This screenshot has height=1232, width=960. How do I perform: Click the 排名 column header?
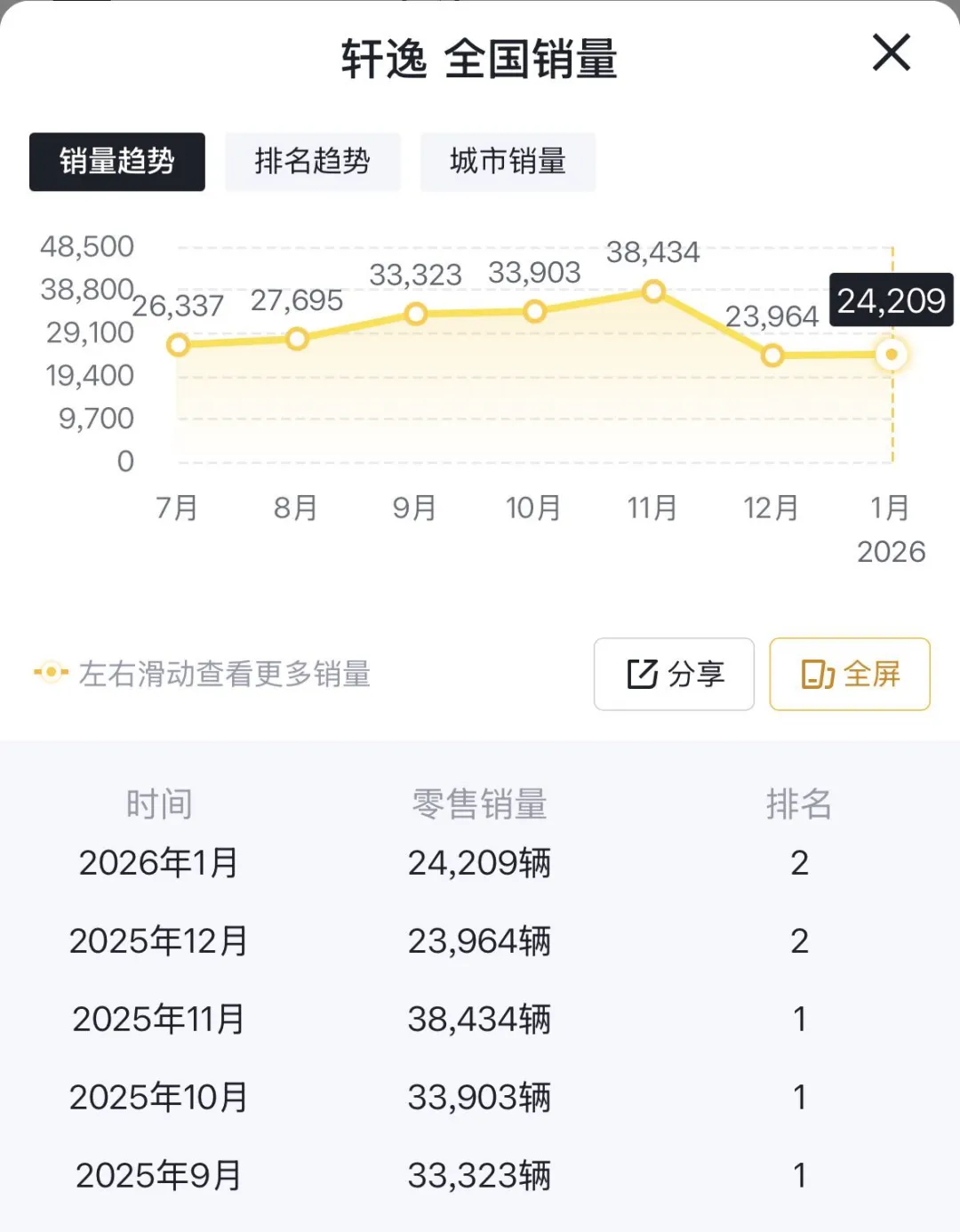click(799, 804)
